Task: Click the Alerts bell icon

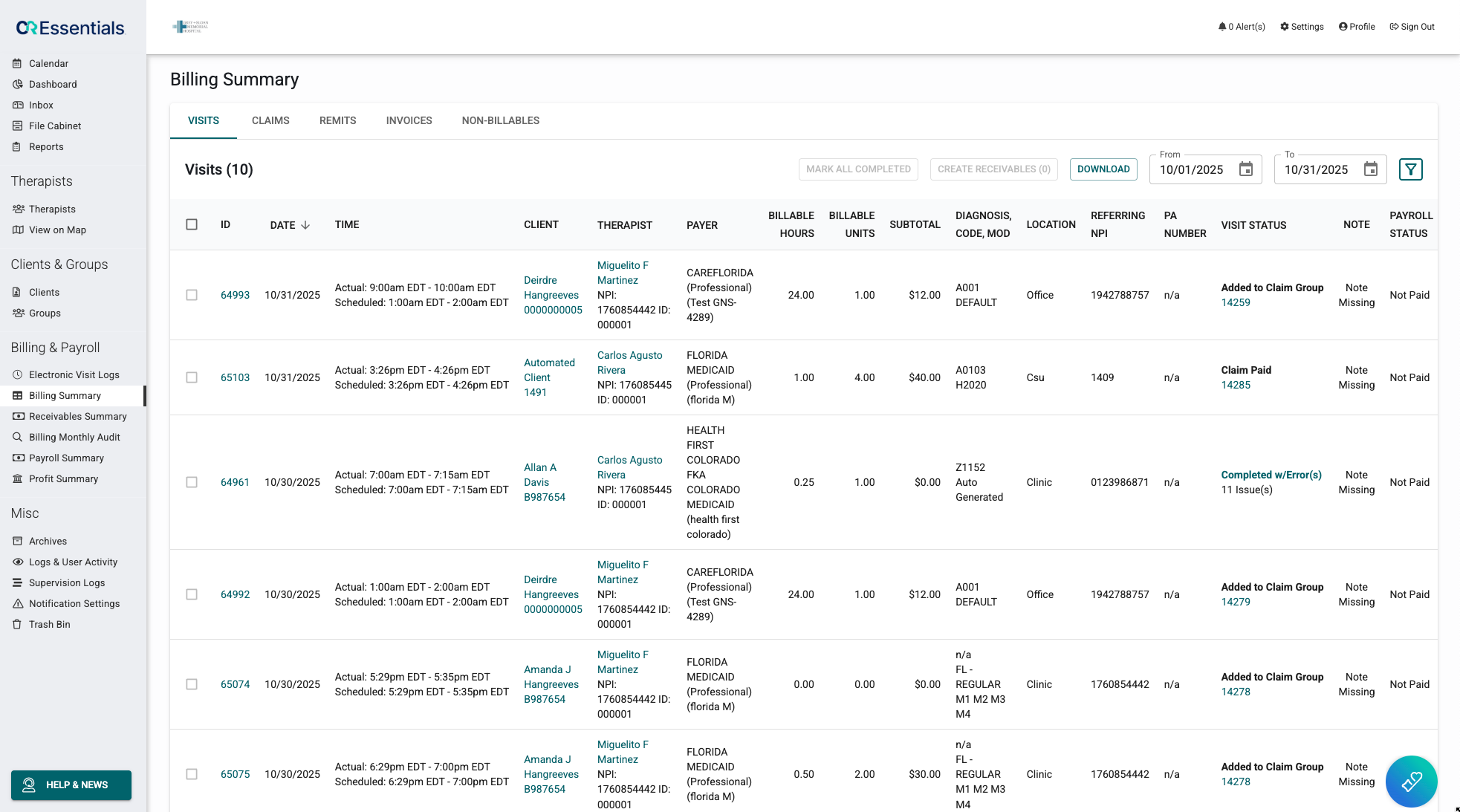Action: [x=1222, y=27]
